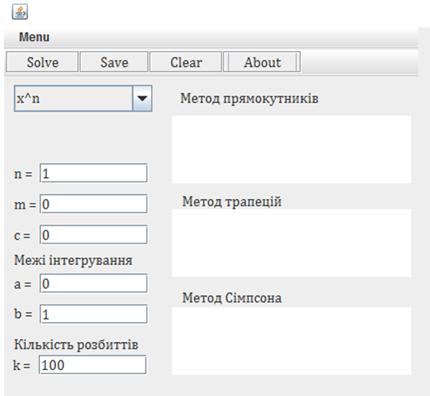Open the Menu menu
This screenshot has height=396, width=430.
[x=34, y=37]
